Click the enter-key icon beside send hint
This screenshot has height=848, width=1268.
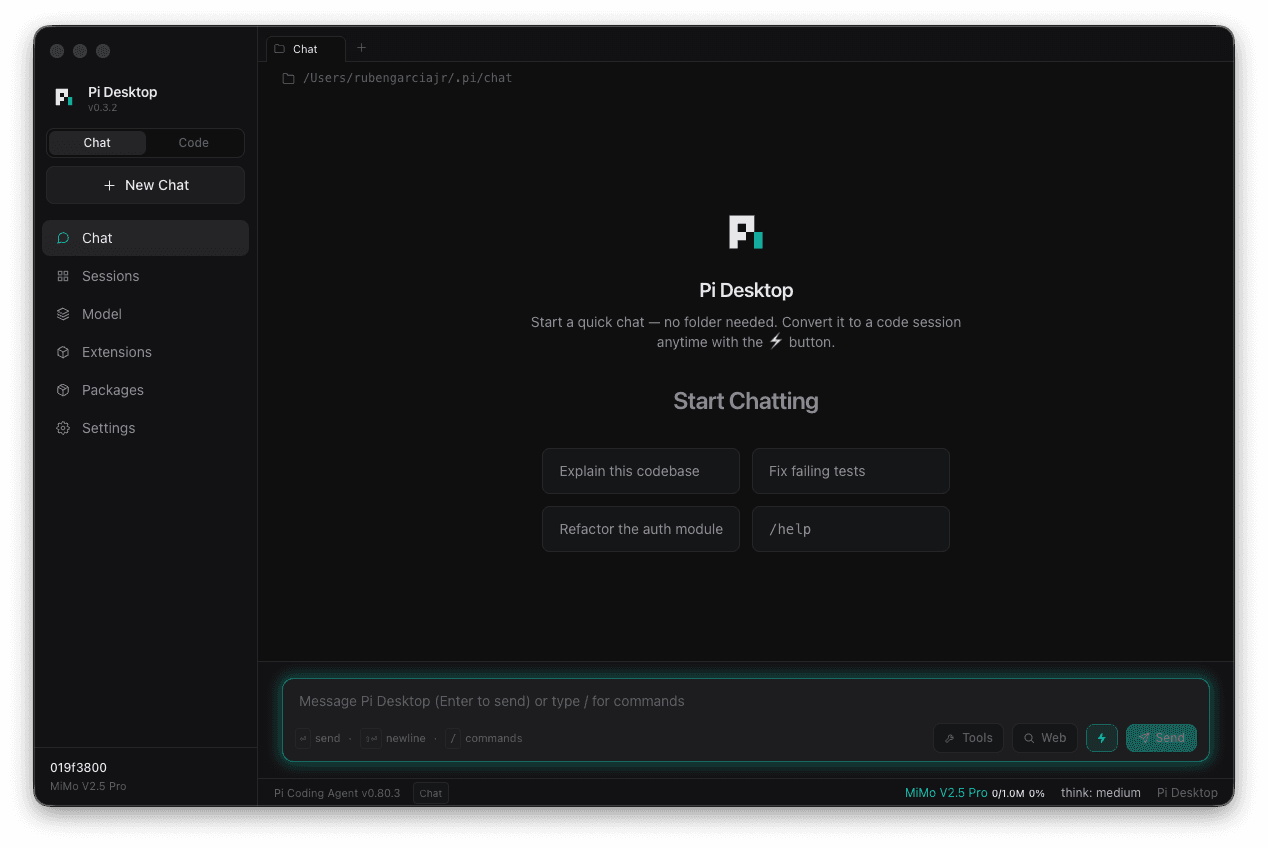[x=302, y=738]
